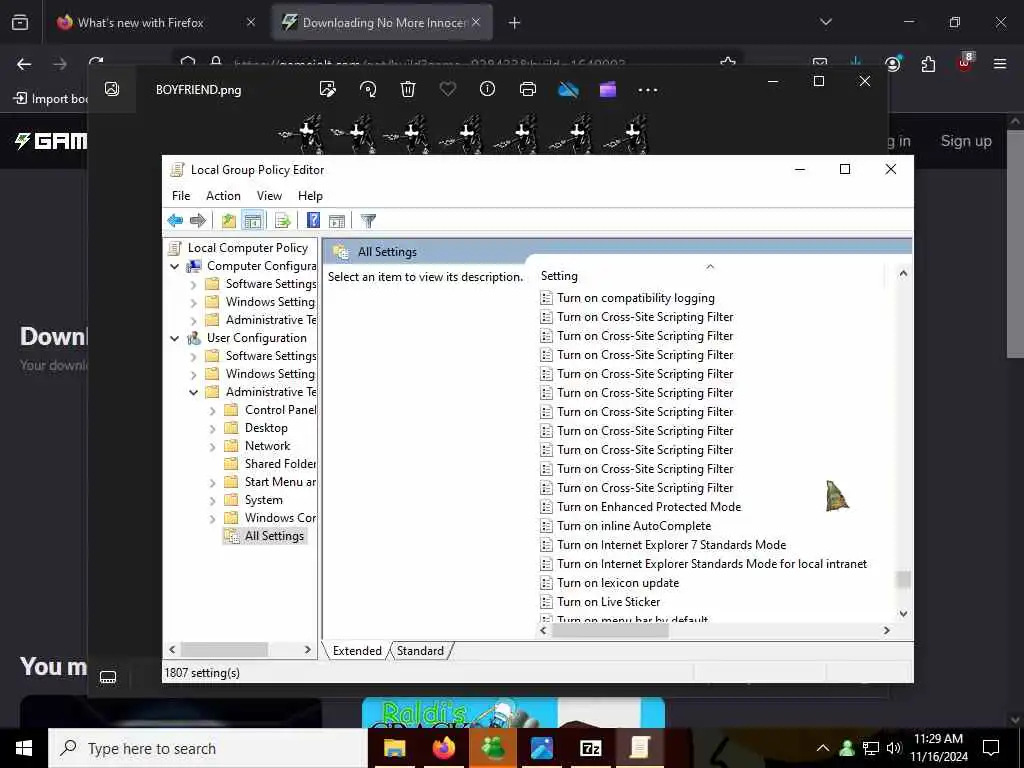Click the taskbar search box

pos(208,748)
